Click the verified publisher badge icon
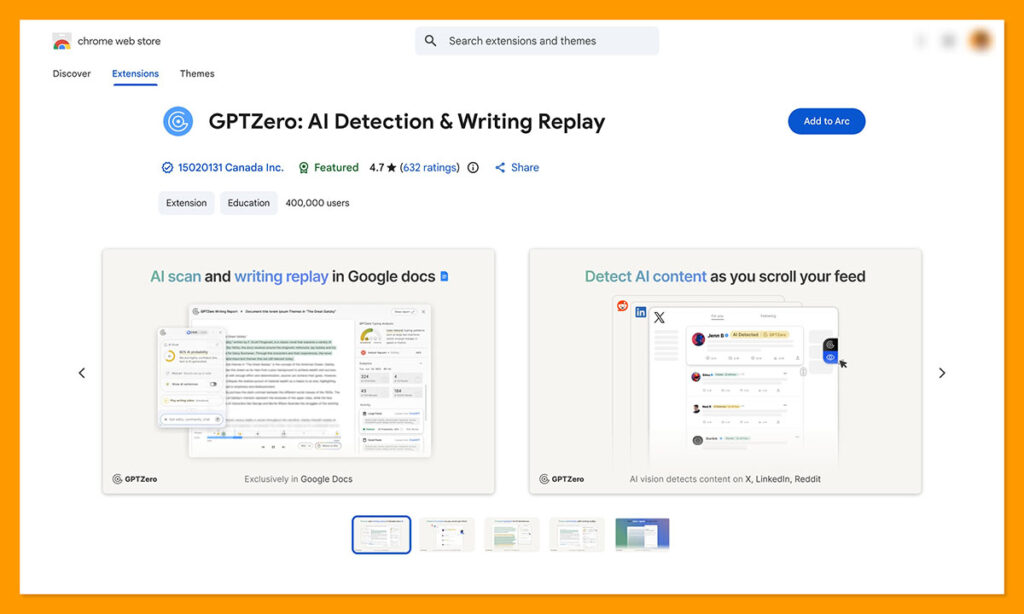Screen dimensions: 1024x614 (x=167, y=168)
